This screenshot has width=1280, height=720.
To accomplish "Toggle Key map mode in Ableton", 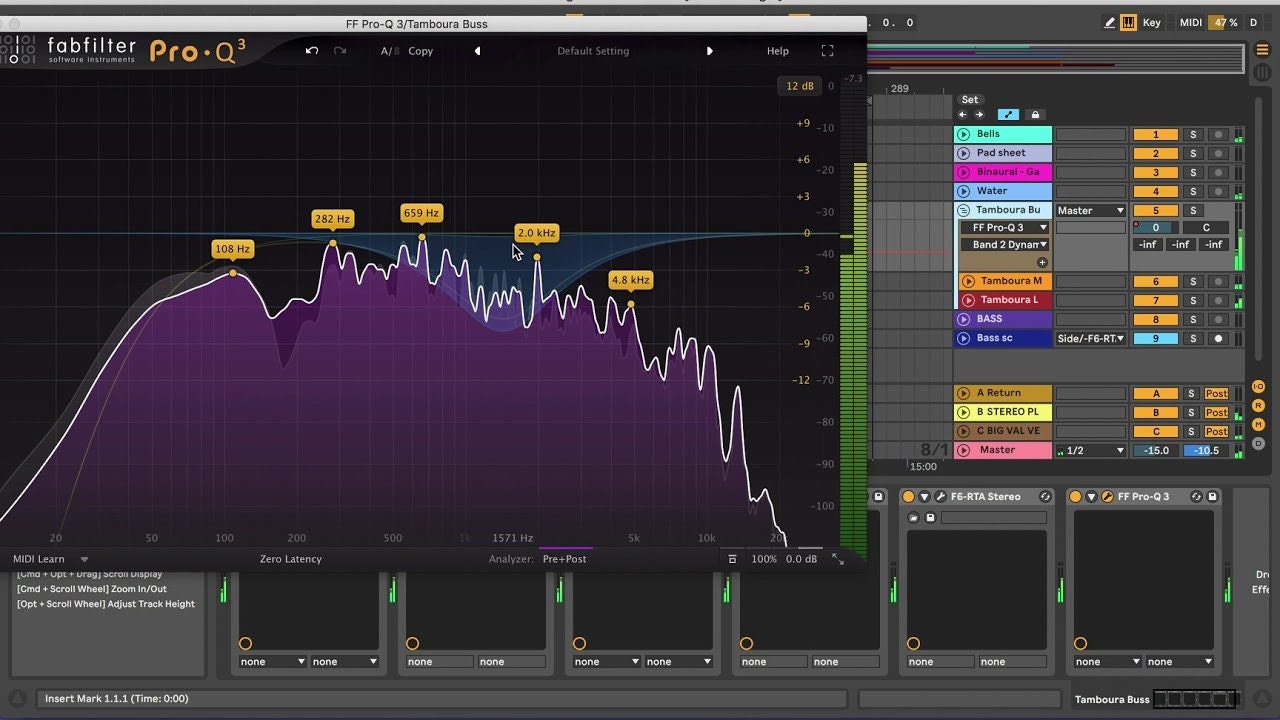I will 1152,22.
